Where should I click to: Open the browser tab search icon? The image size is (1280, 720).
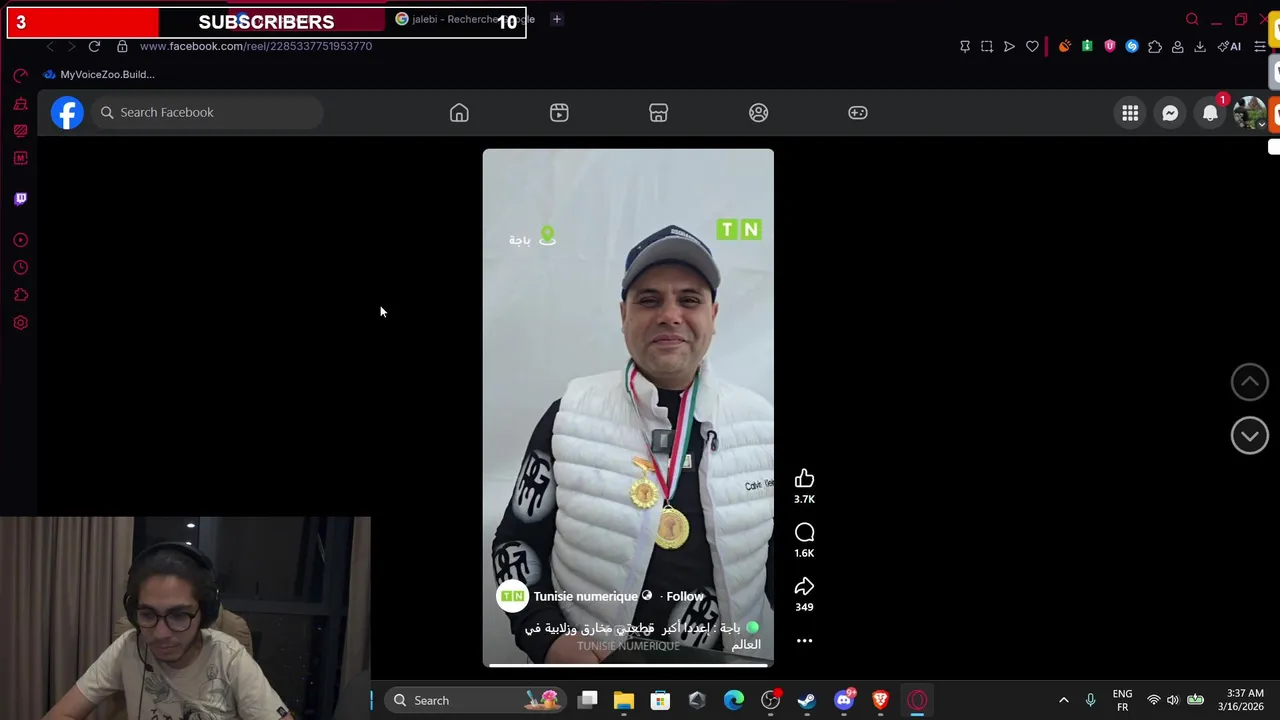point(1192,19)
